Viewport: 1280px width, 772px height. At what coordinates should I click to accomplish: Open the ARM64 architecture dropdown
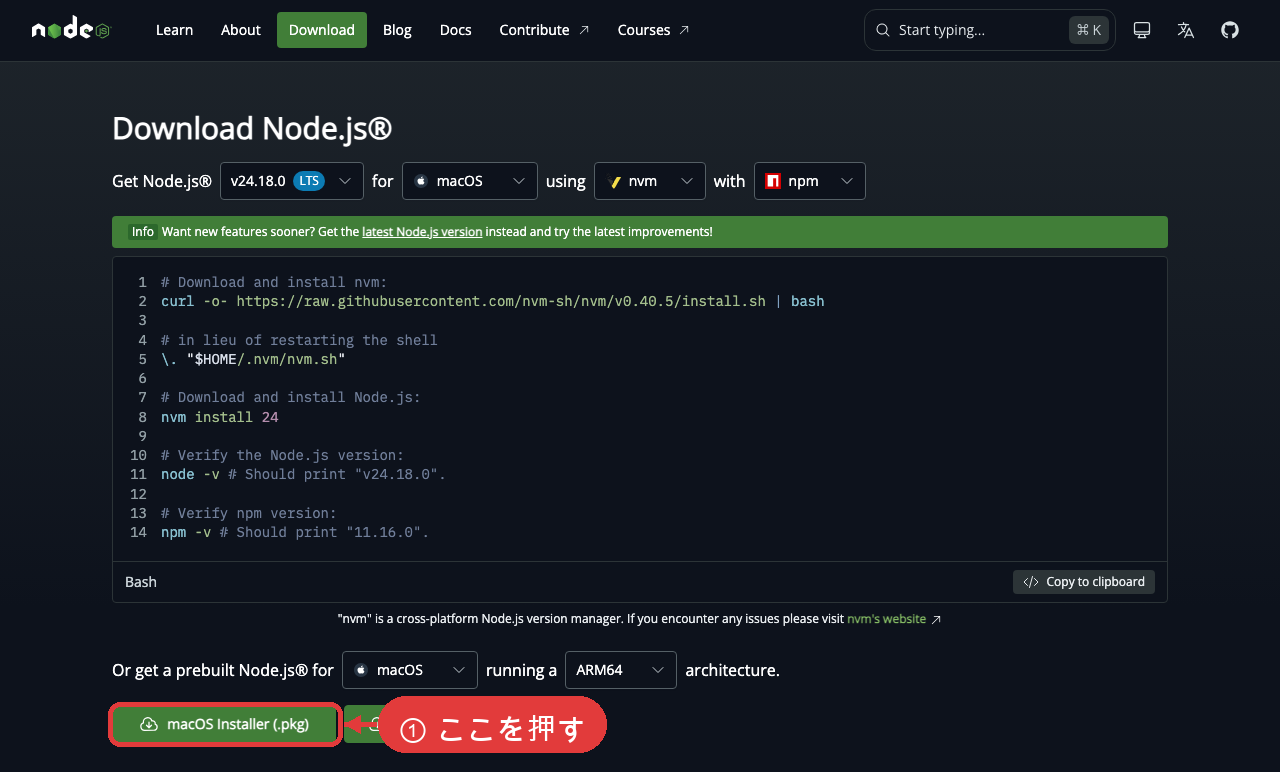click(621, 670)
